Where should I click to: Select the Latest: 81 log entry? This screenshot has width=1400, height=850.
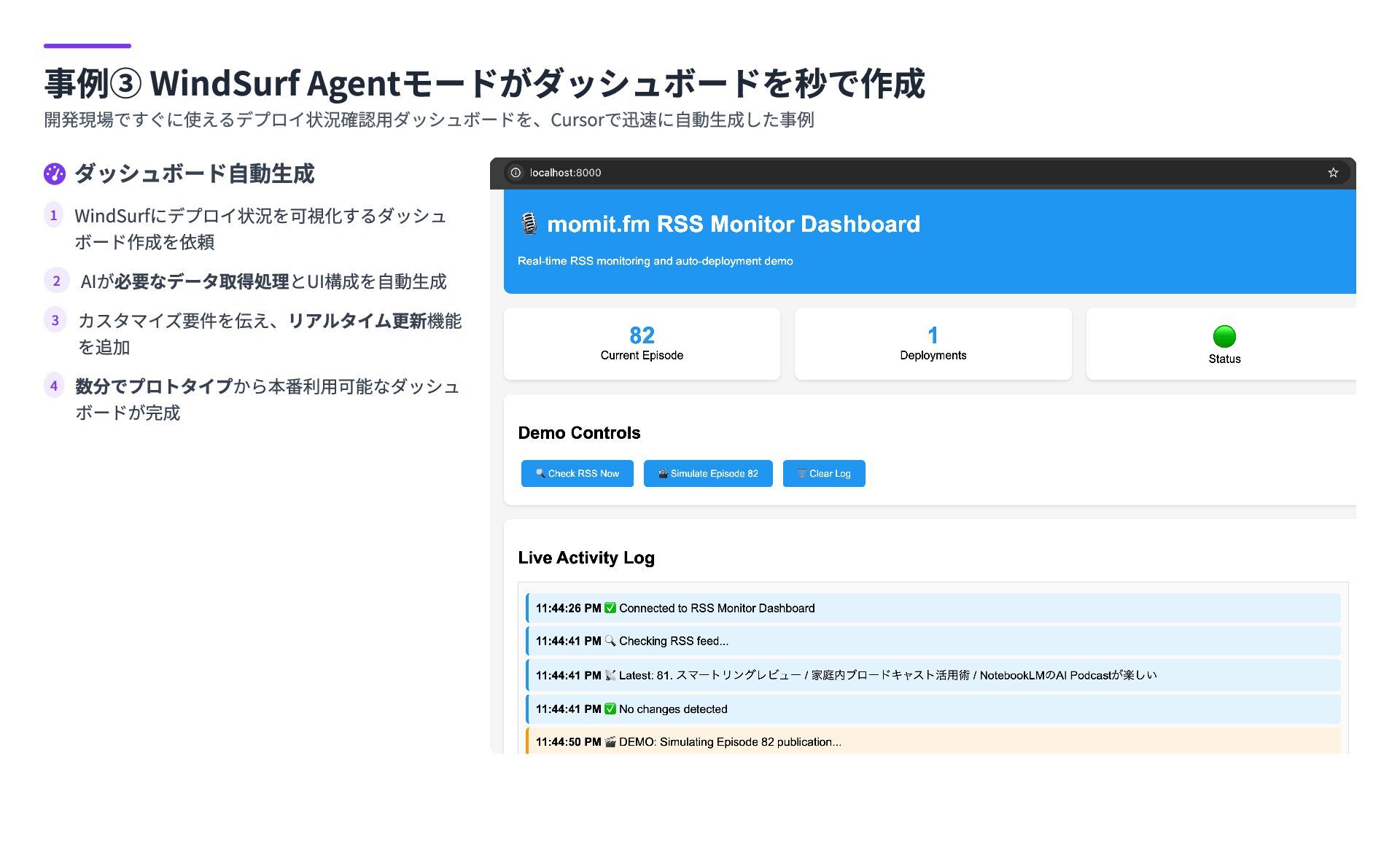[933, 675]
